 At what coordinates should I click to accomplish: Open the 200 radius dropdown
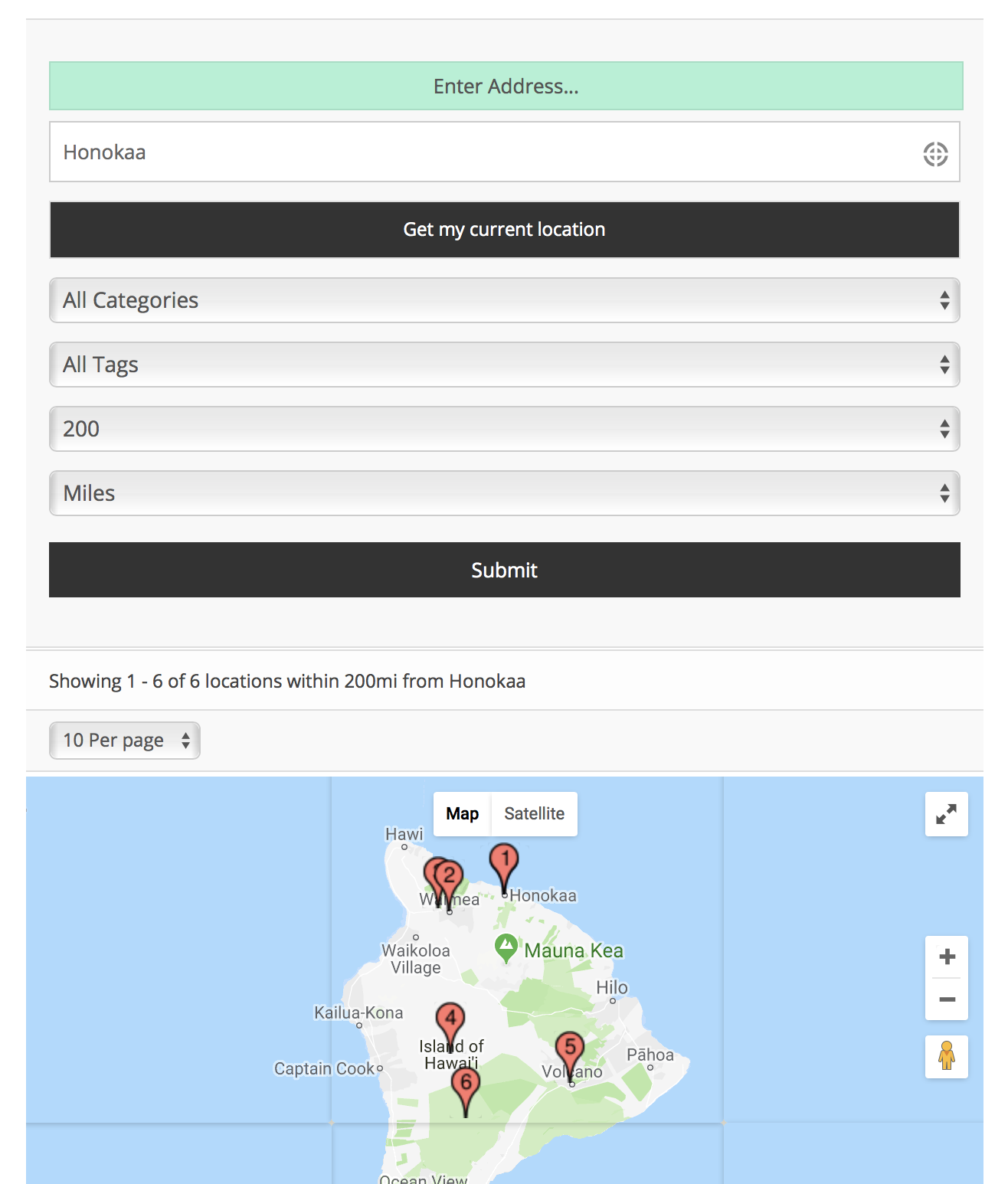(x=505, y=429)
